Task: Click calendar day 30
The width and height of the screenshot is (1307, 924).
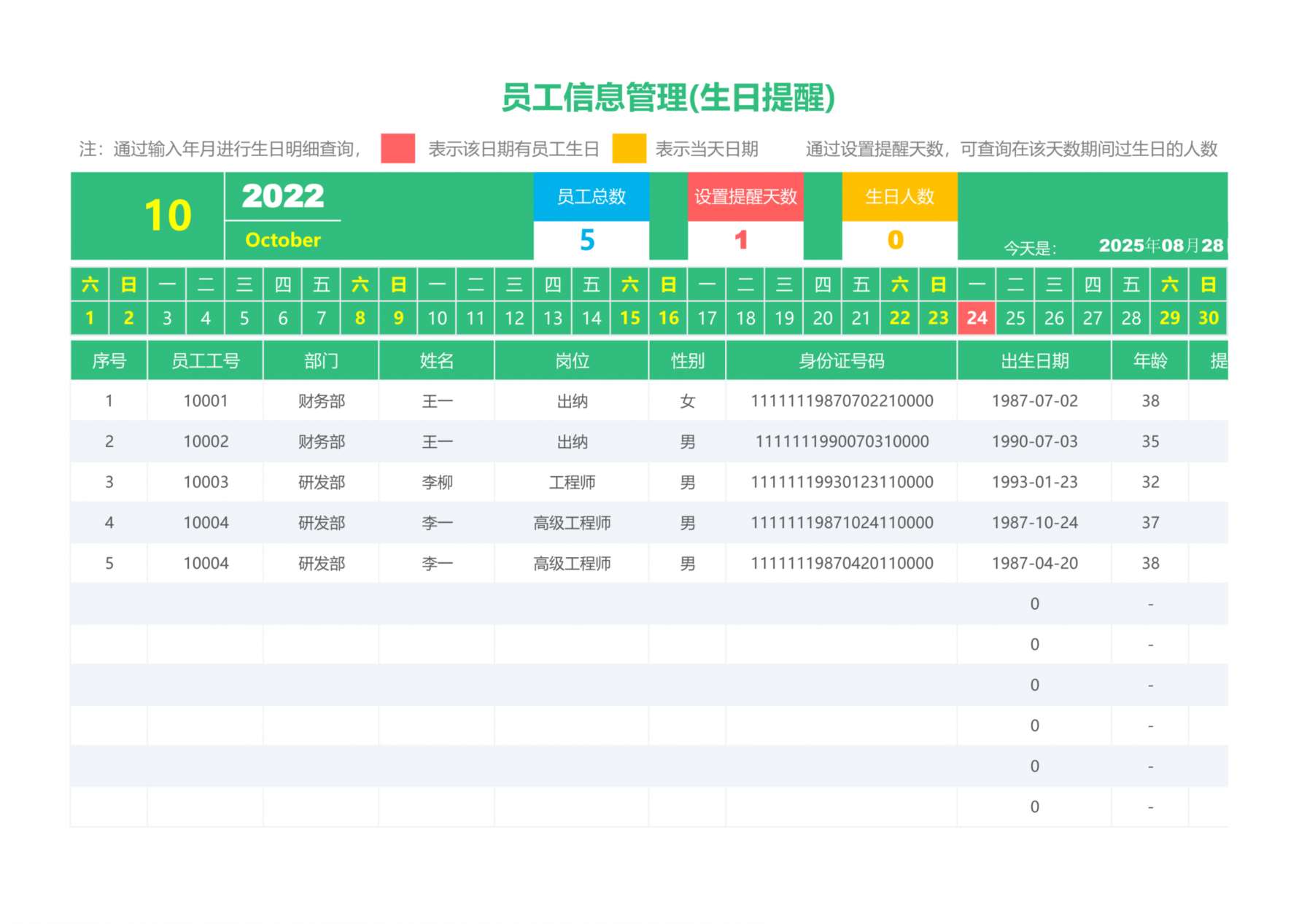Action: (1208, 318)
